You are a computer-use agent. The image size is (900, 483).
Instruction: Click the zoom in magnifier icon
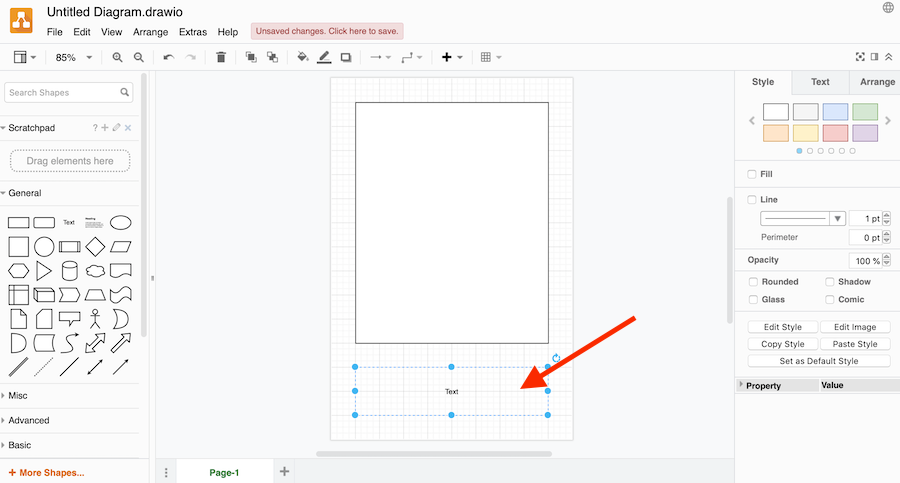tap(117, 57)
